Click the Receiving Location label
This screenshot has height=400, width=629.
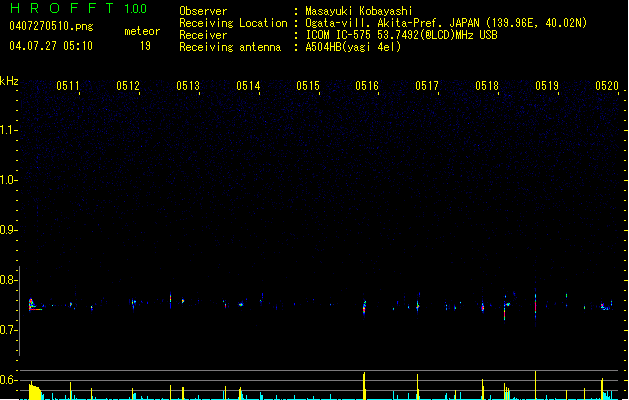coord(233,23)
